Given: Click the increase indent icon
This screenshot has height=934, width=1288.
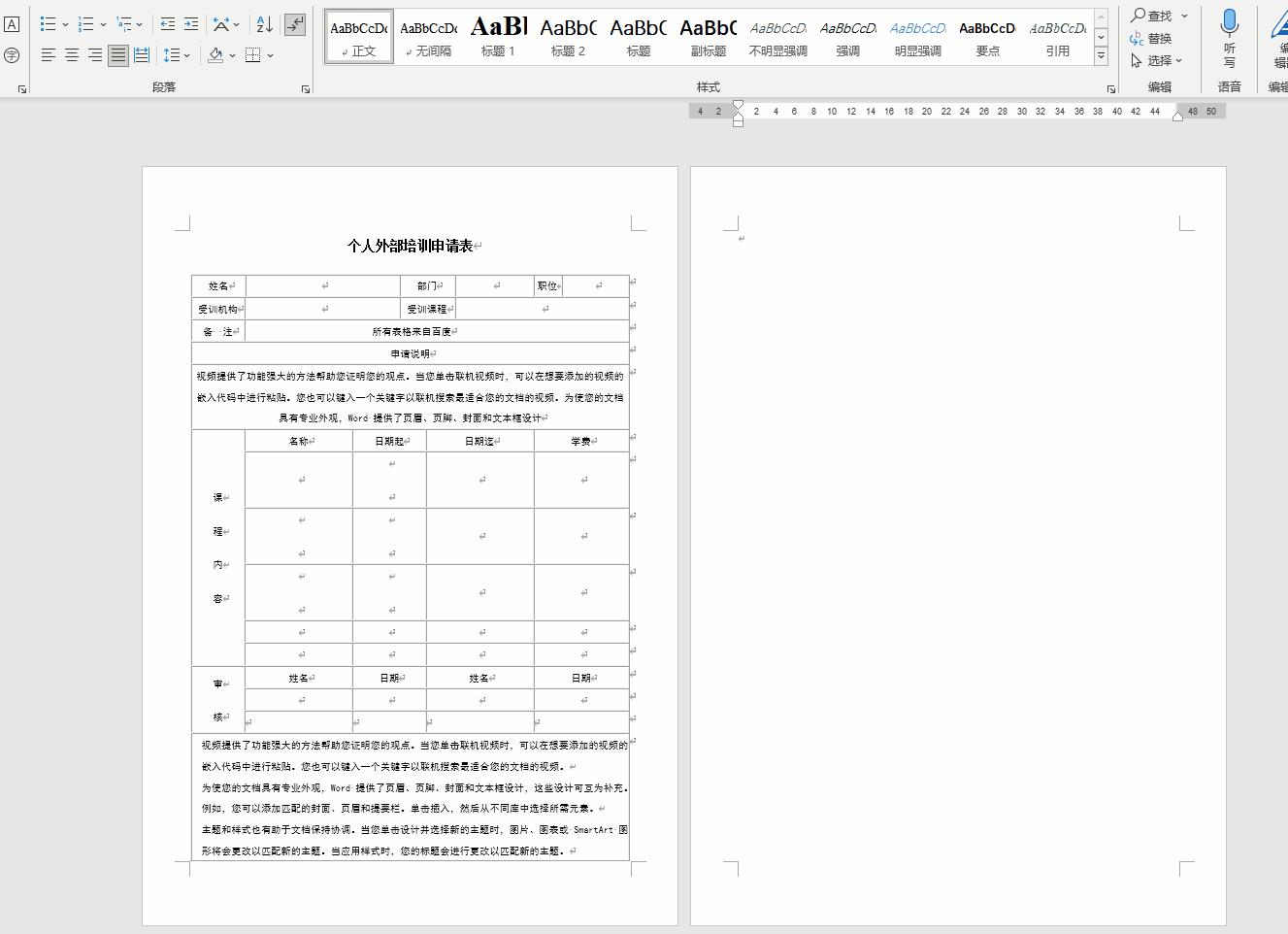Looking at the screenshot, I should 190,24.
